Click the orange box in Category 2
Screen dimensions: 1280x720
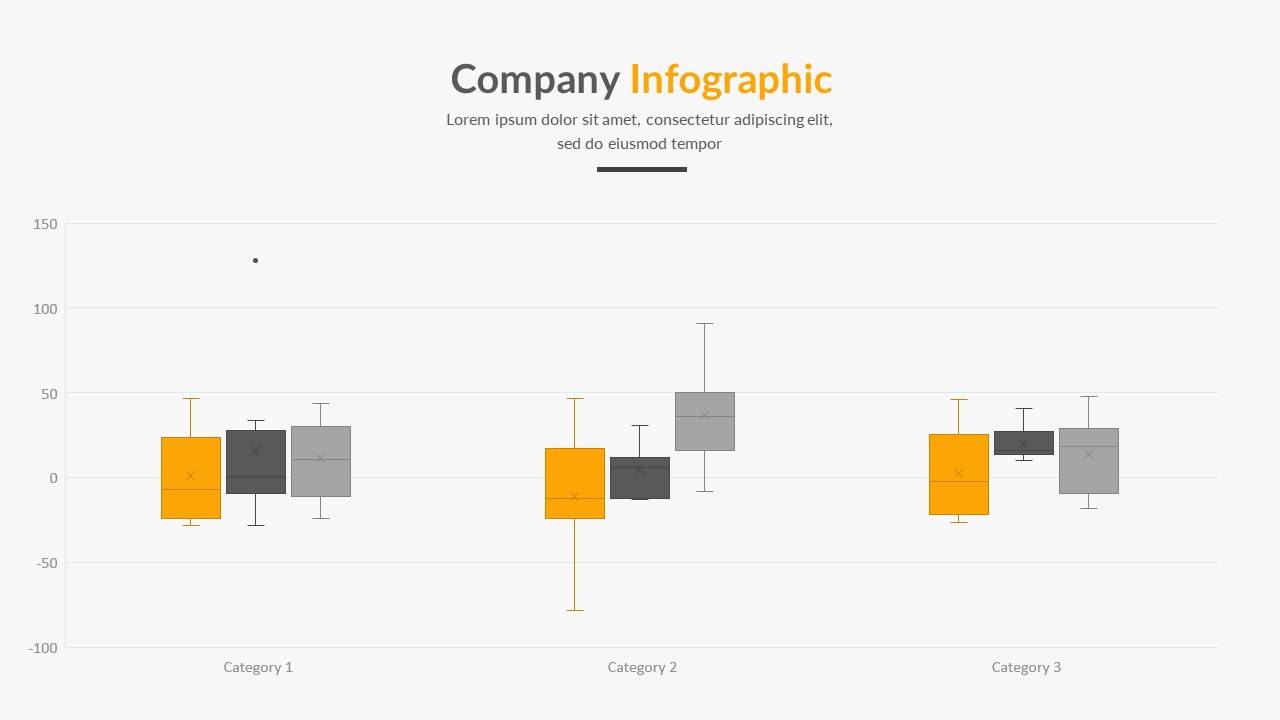[575, 483]
